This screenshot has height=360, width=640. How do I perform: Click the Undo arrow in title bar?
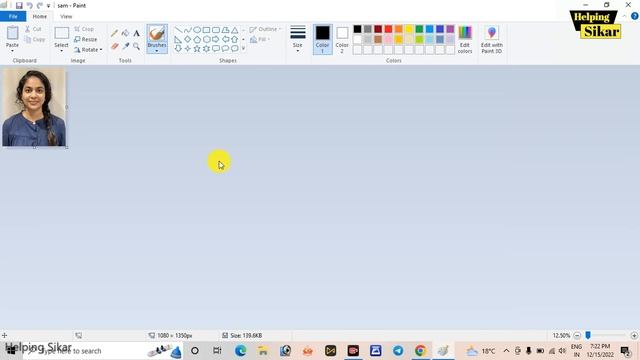(29, 6)
